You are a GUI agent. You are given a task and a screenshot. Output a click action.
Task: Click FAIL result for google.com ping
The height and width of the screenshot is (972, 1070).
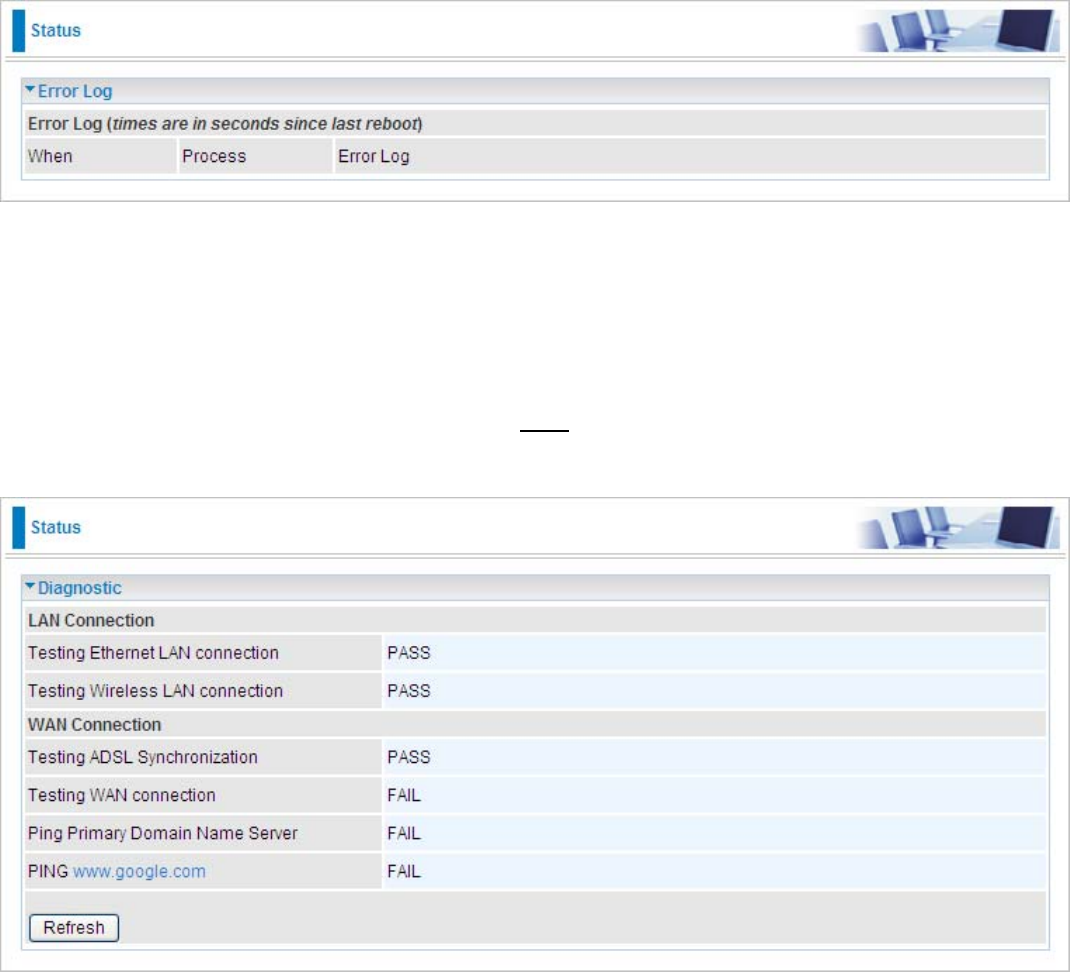[404, 872]
